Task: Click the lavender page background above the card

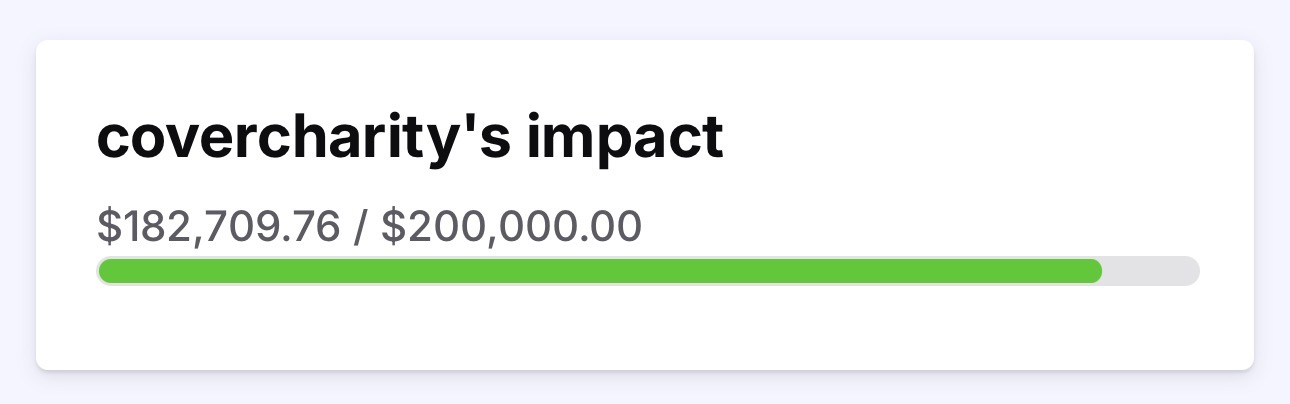Action: [x=644, y=18]
